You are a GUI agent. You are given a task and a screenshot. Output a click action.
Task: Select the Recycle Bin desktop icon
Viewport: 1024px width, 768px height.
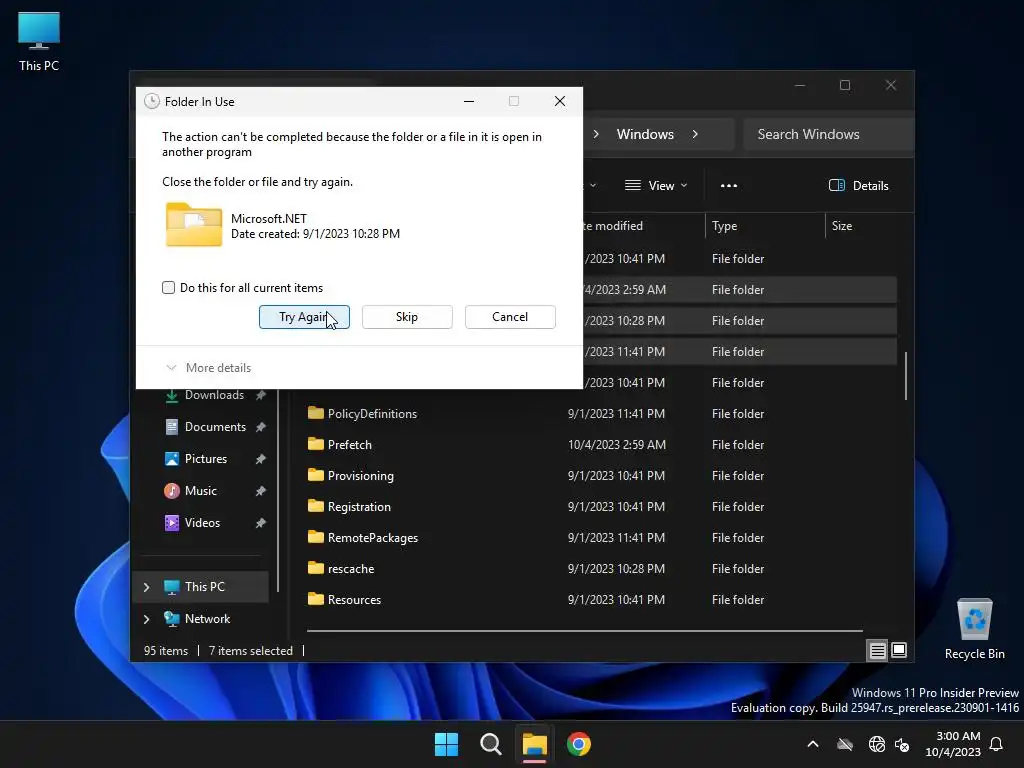point(974,630)
